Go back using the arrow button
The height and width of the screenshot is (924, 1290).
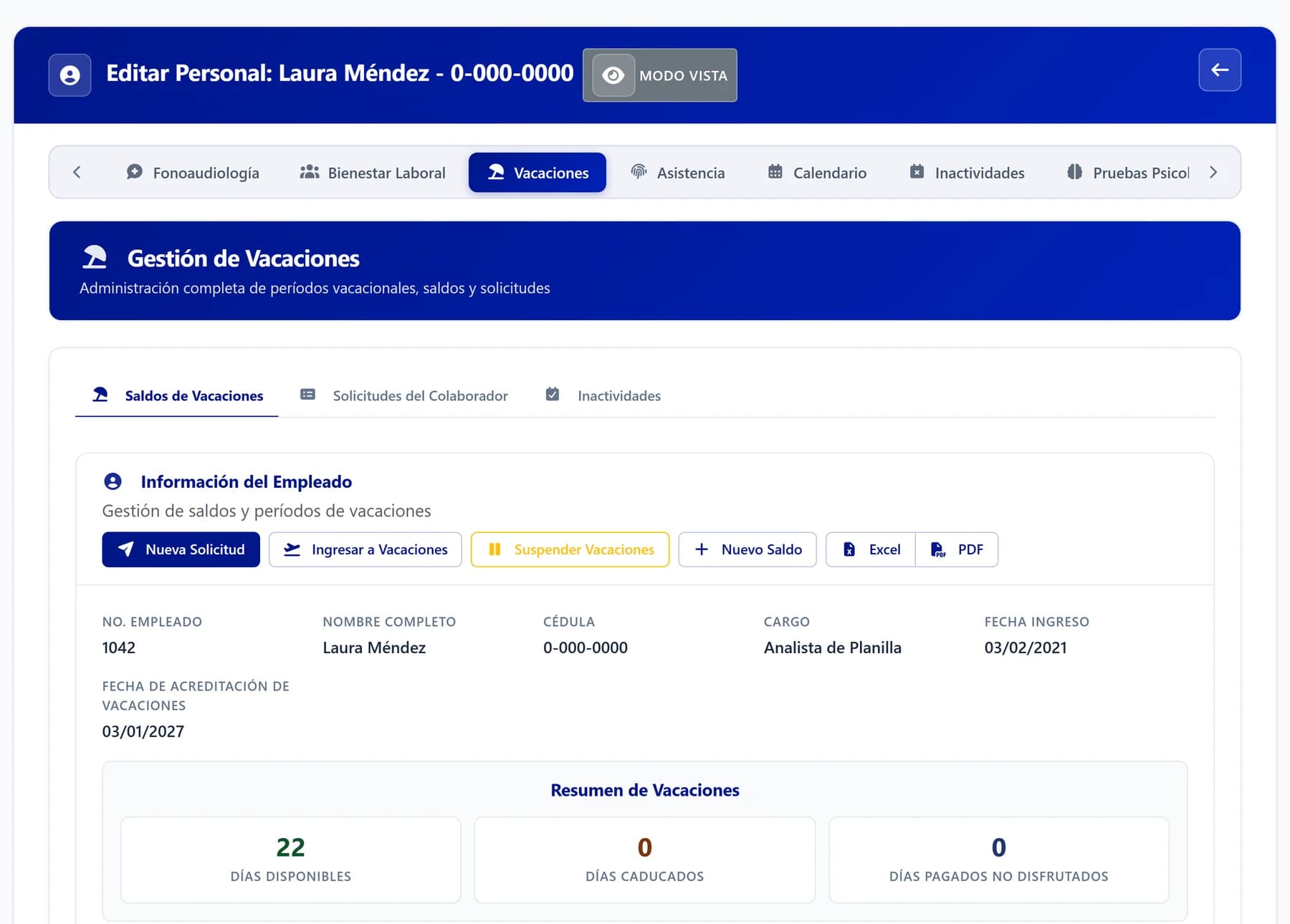[1220, 69]
